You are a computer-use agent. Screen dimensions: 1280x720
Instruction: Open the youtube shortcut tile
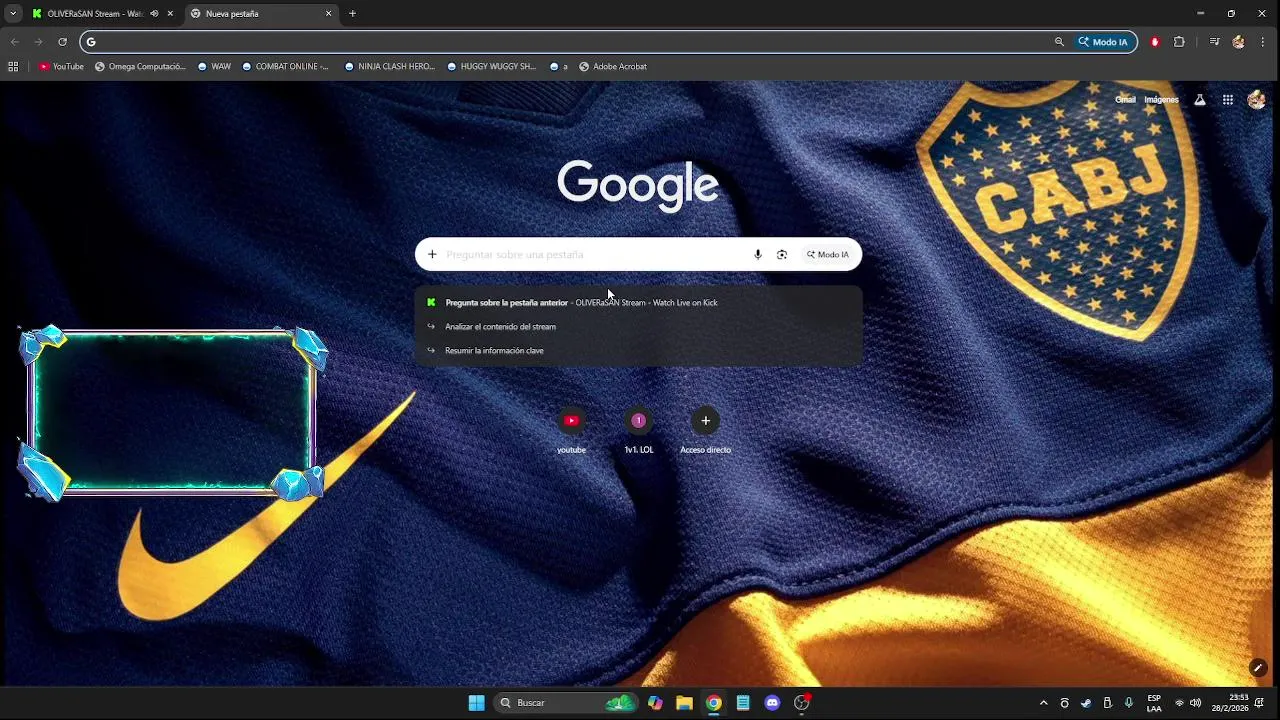pos(571,429)
